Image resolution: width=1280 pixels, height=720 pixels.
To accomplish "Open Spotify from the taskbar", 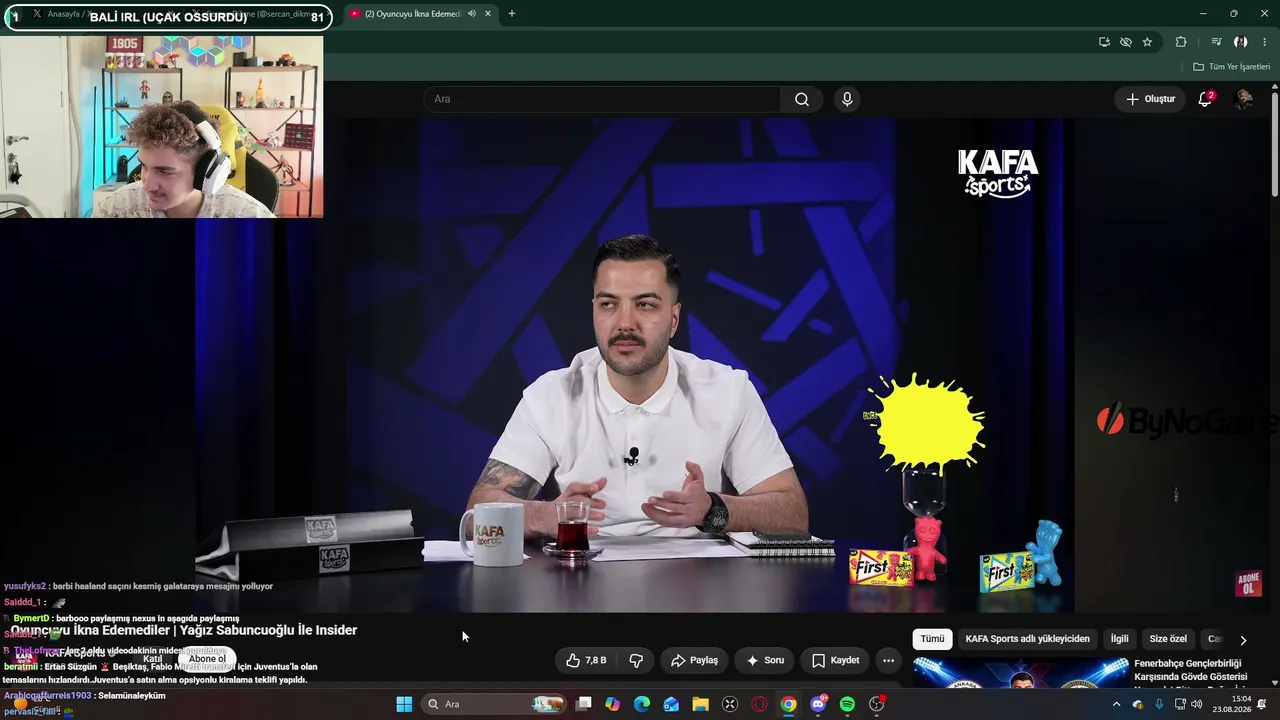I will coord(847,704).
